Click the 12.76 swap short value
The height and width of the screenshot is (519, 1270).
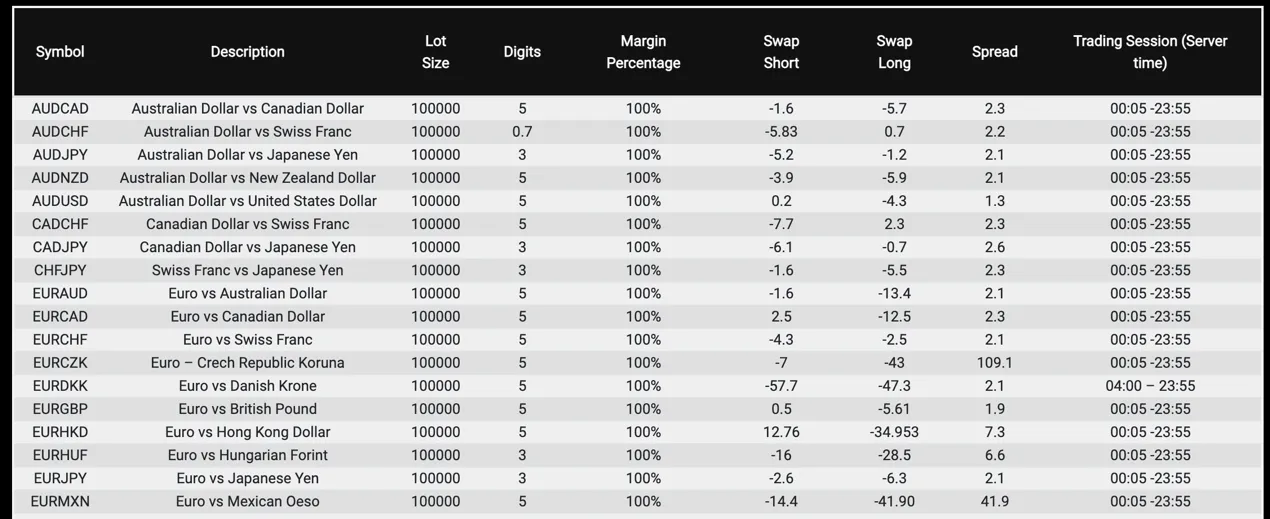tap(781, 432)
